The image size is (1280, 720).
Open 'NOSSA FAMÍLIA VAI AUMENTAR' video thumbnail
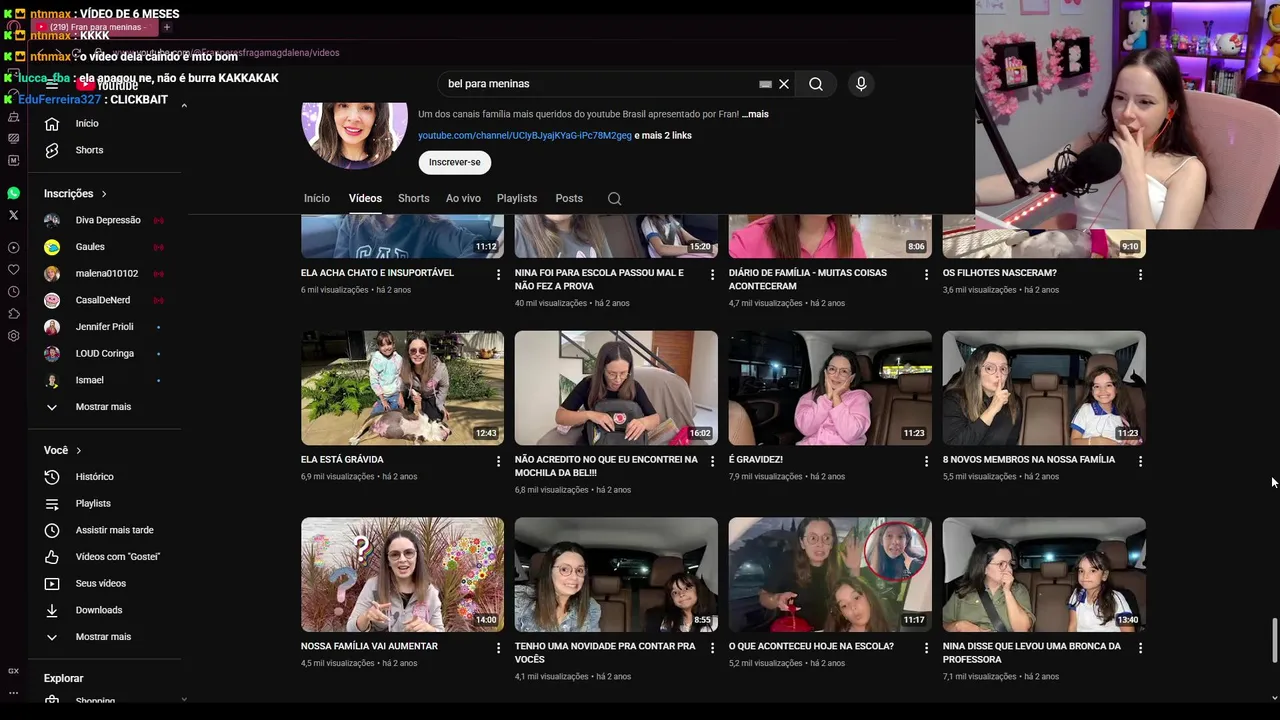[x=402, y=574]
